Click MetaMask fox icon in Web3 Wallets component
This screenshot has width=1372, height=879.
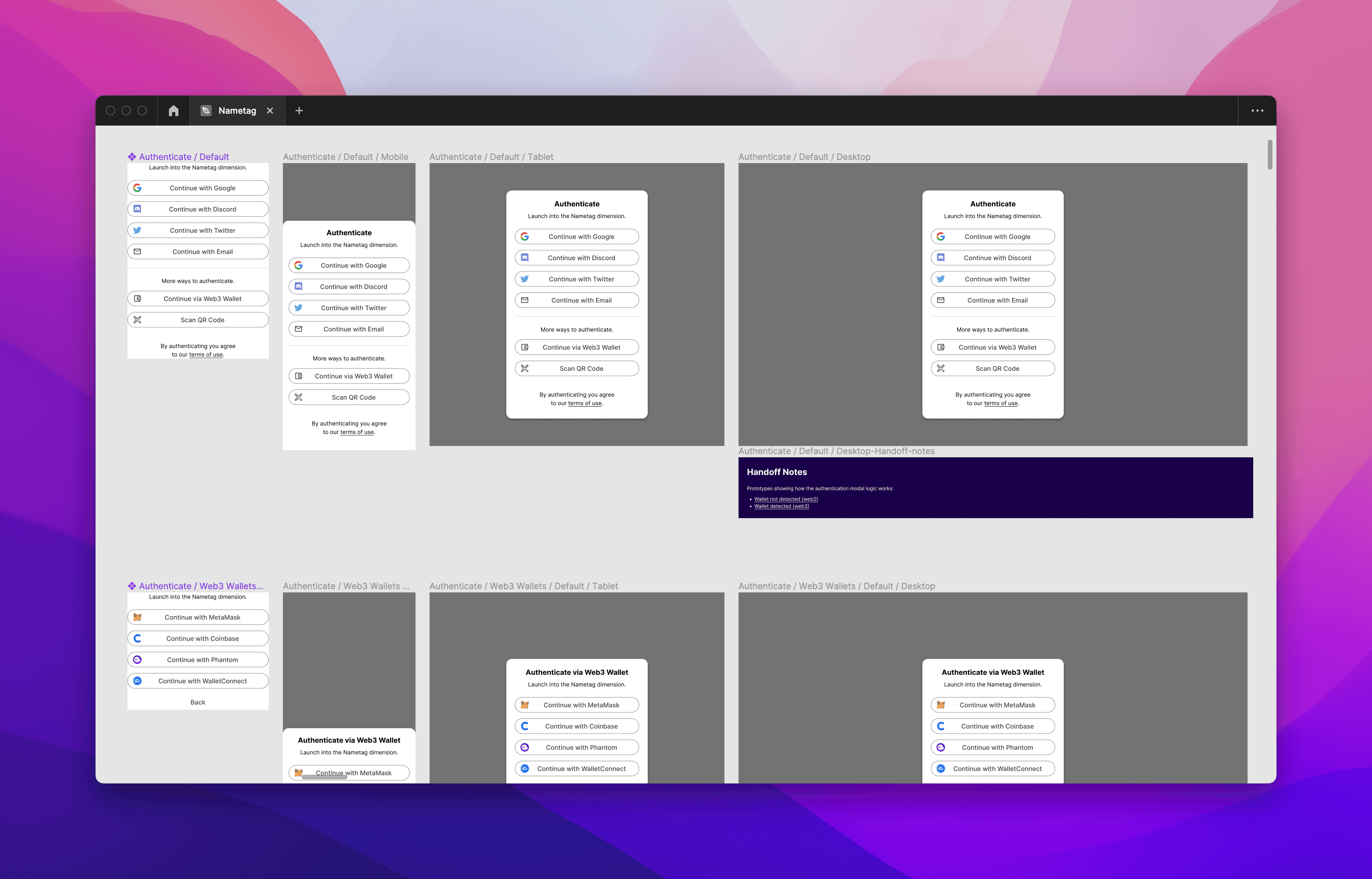coord(137,618)
